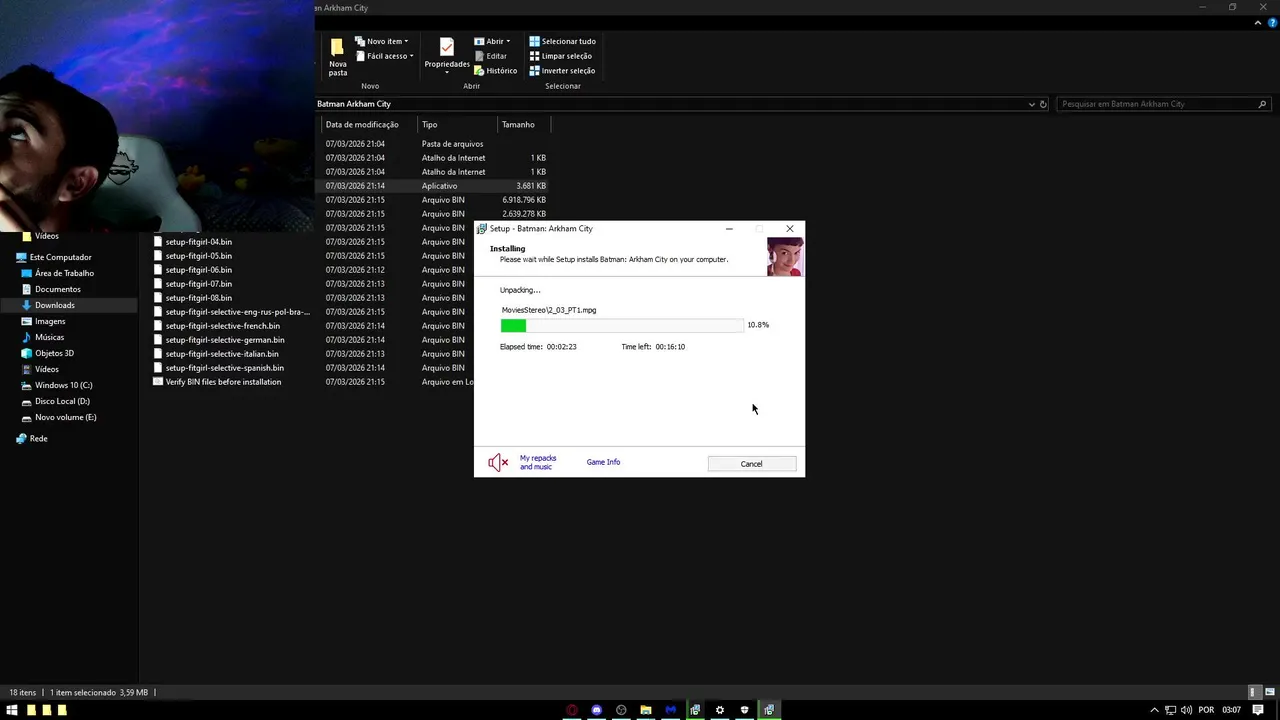Open the network icon in system tray
The image size is (1280, 720).
(x=1170, y=710)
